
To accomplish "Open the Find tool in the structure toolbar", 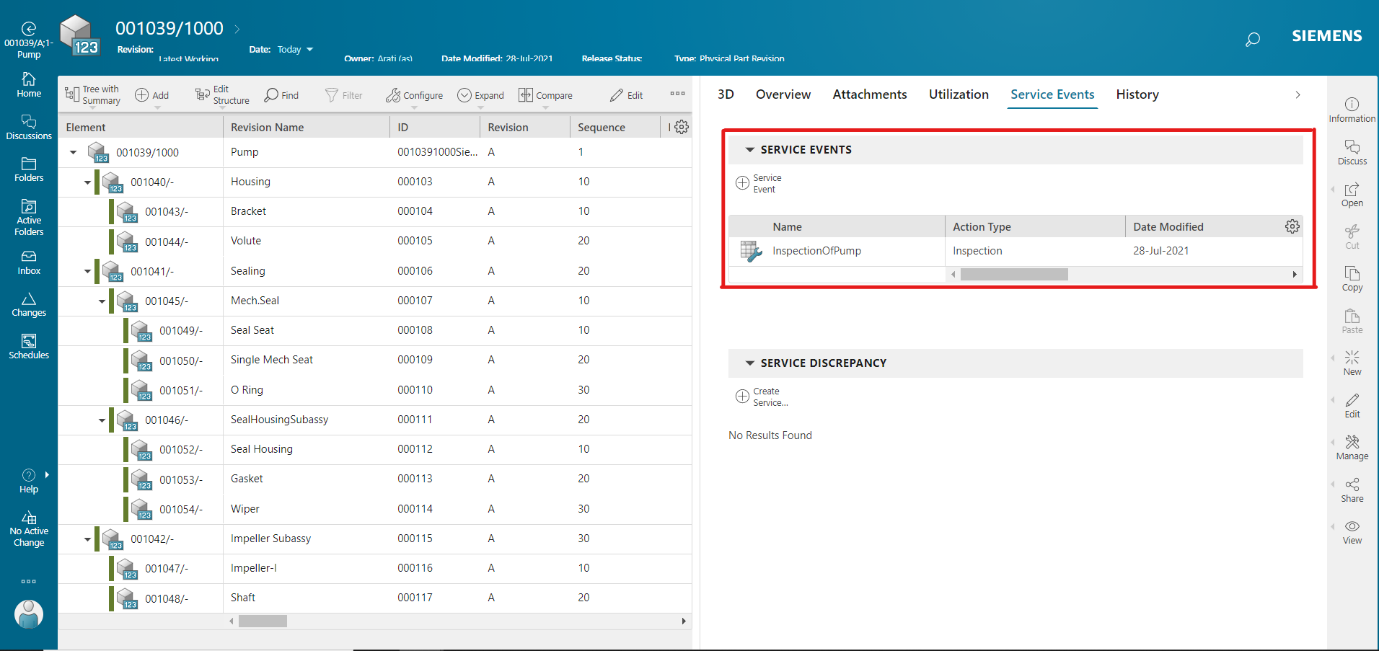I will pos(282,95).
